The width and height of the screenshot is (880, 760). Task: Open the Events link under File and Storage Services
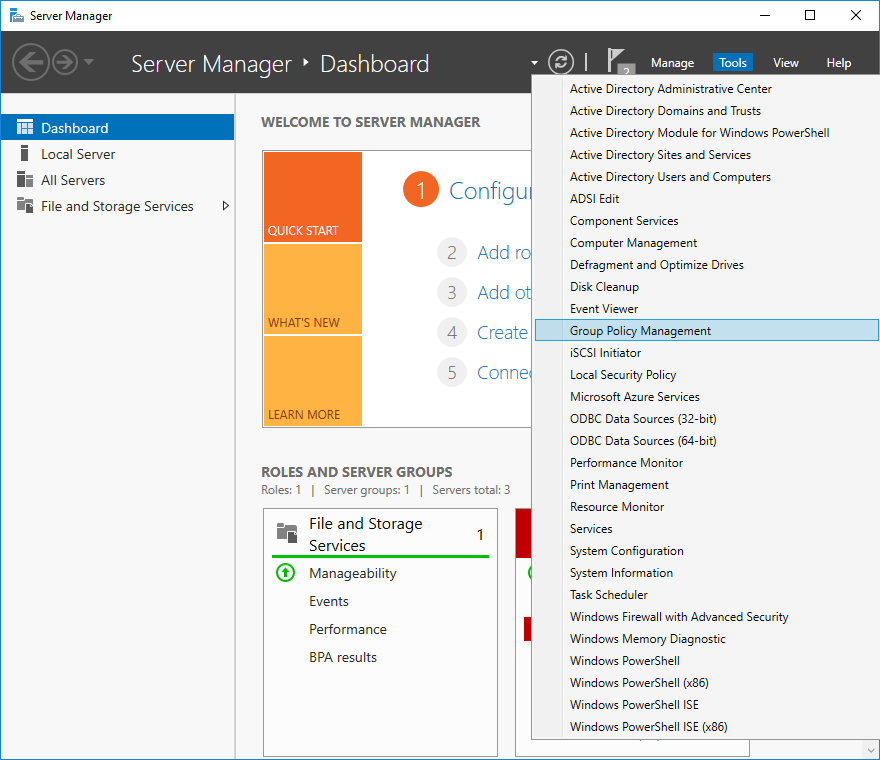pyautogui.click(x=329, y=601)
